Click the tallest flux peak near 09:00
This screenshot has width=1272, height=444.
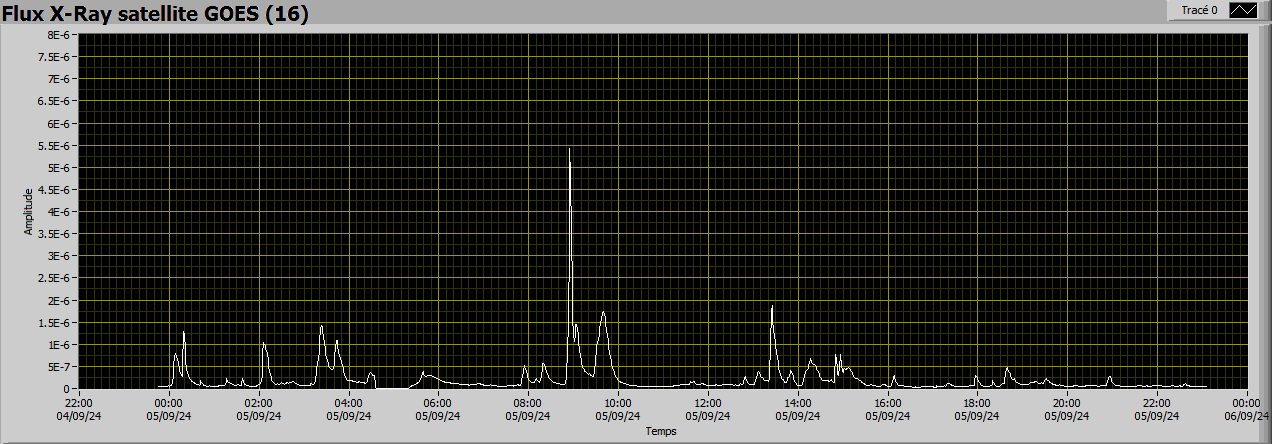(570, 150)
